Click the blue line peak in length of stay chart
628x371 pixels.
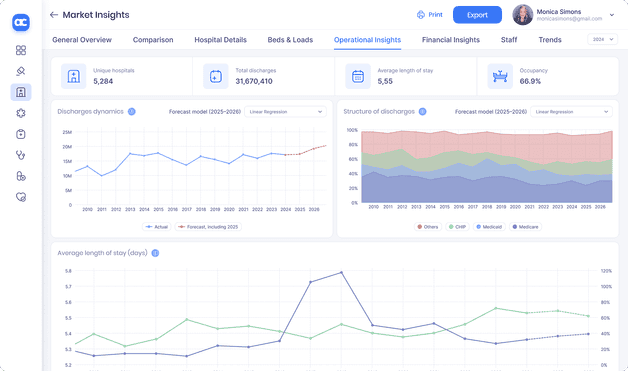341,272
